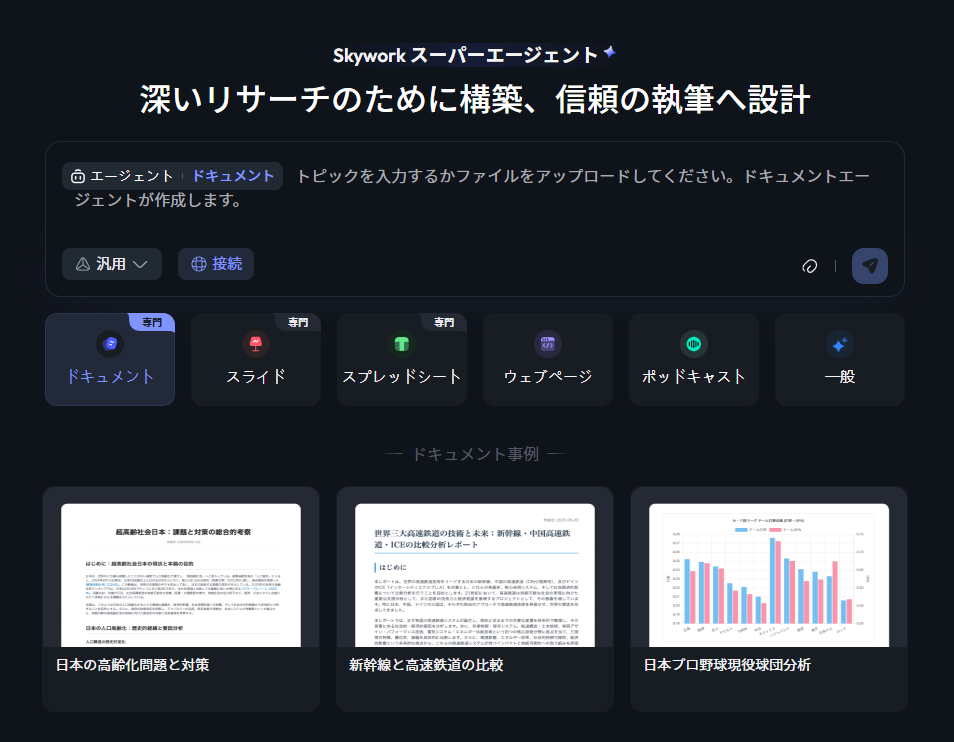Click the send (paper plane) button
Image resolution: width=954 pixels, height=742 pixels.
coord(869,266)
